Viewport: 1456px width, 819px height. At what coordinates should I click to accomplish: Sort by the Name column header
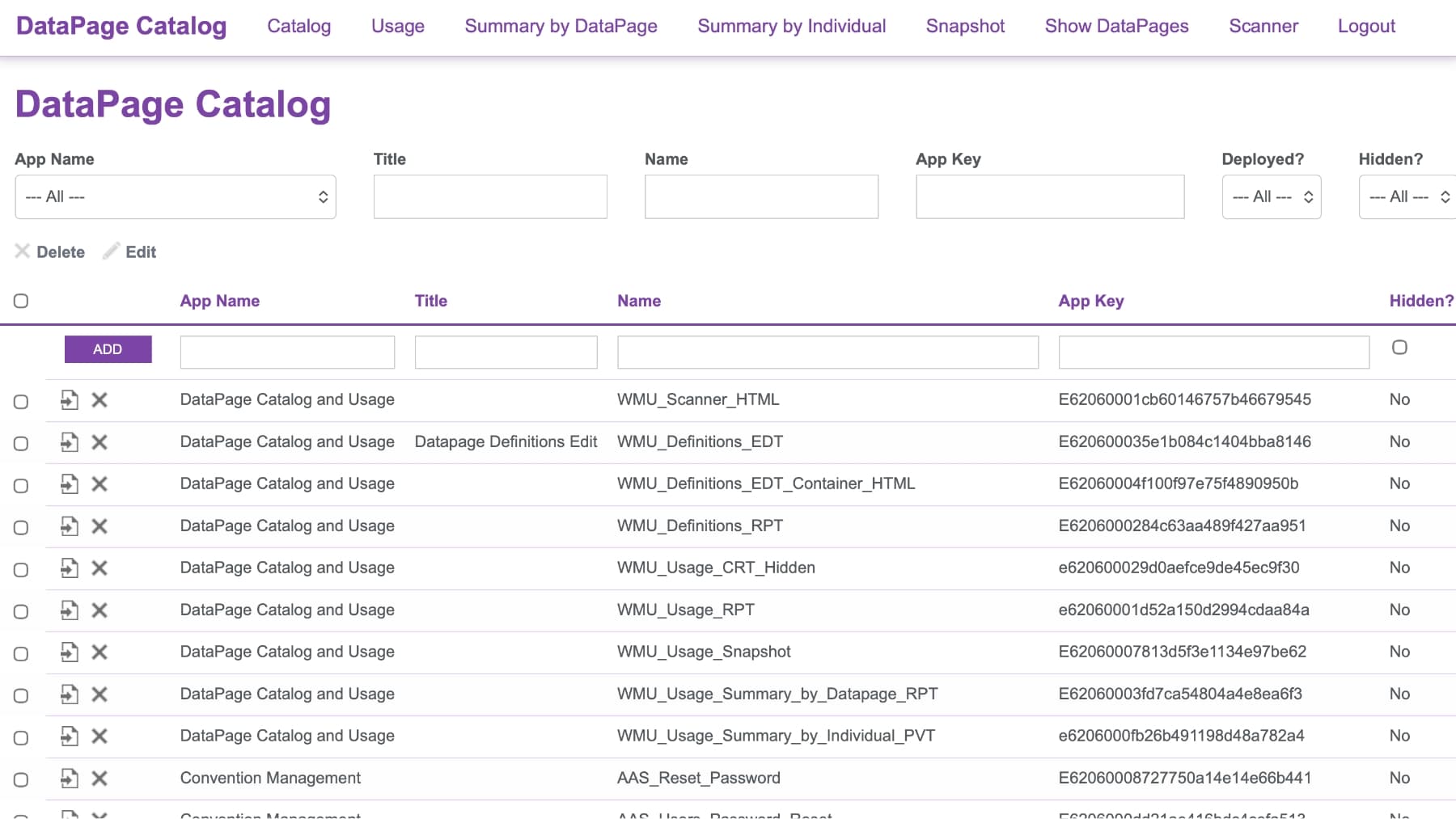click(639, 301)
